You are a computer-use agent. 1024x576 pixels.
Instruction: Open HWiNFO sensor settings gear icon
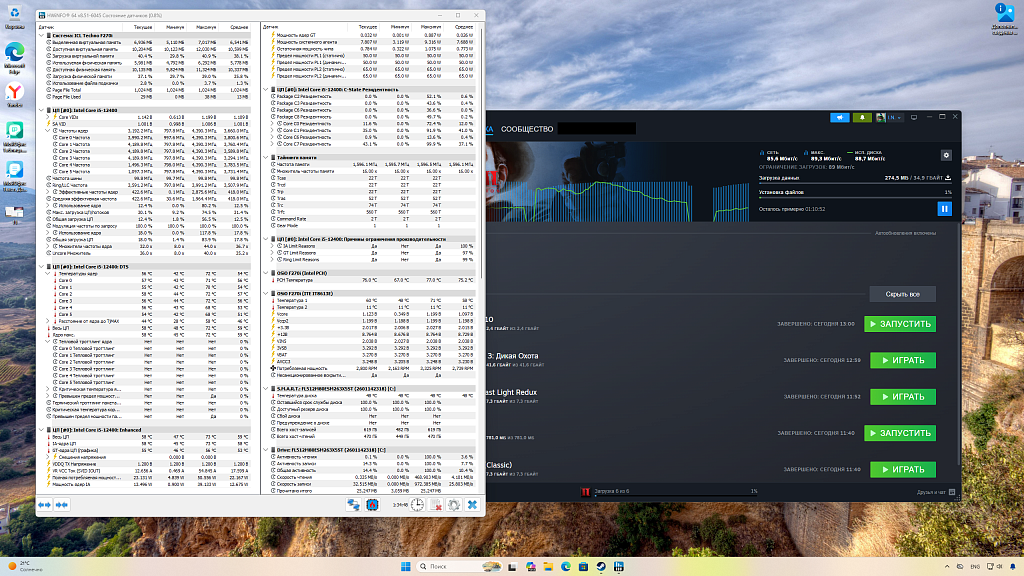pos(454,505)
